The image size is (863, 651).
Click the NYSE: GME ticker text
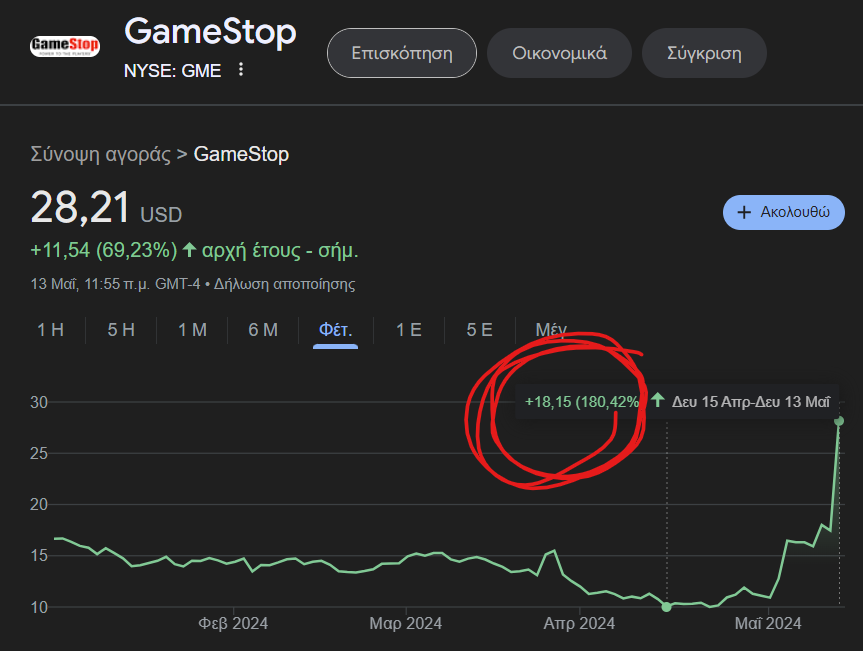coord(172,70)
